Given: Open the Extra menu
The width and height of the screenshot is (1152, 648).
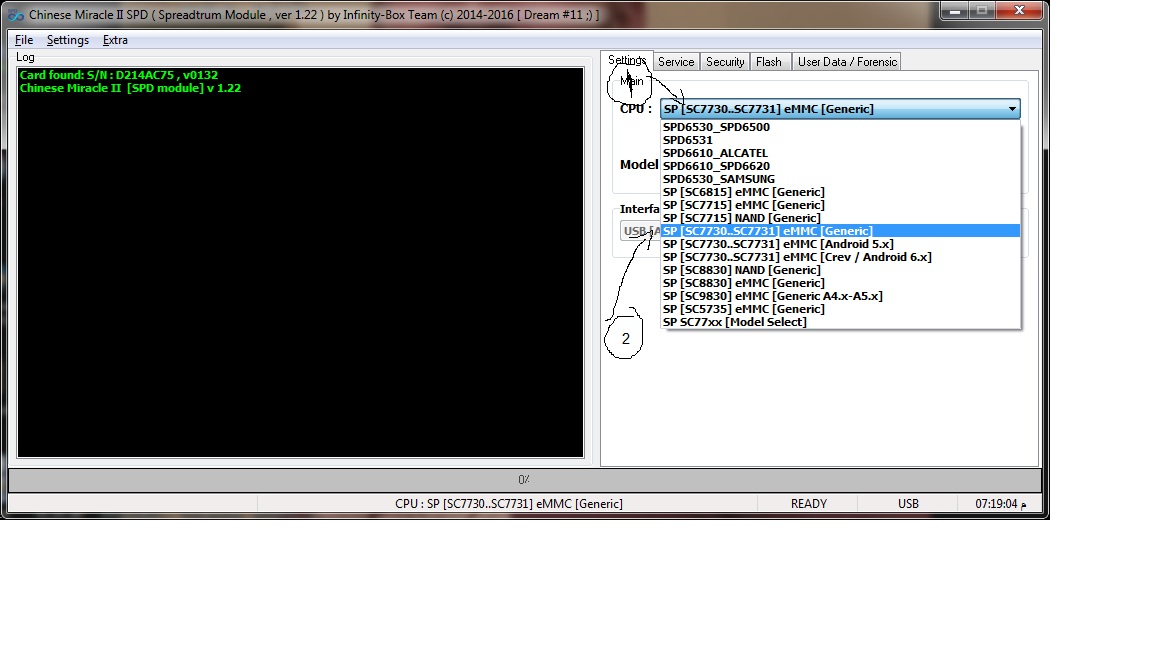Looking at the screenshot, I should click(x=115, y=40).
